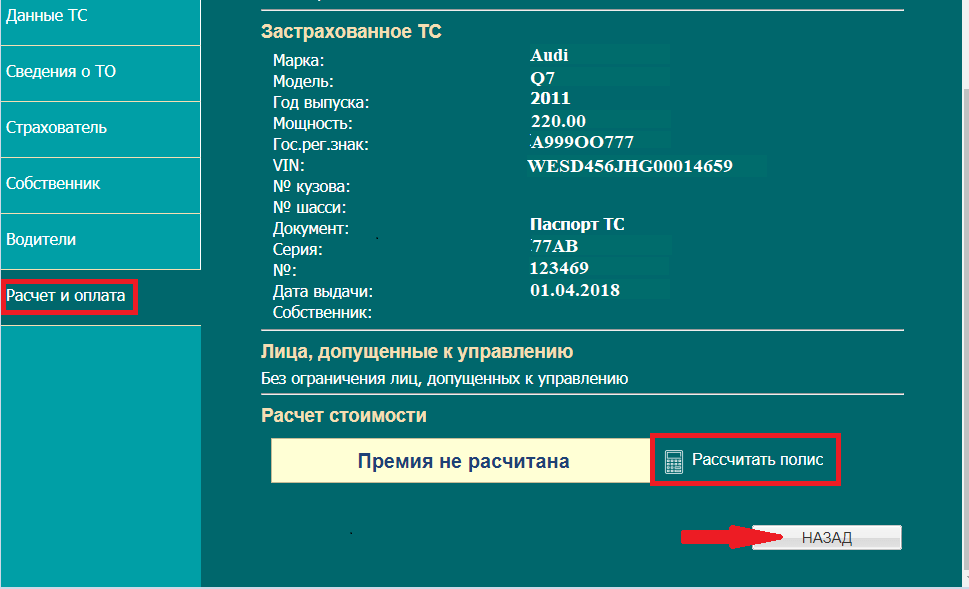Click the Без ограничения лиц text line
The height and width of the screenshot is (589, 969).
click(x=444, y=378)
